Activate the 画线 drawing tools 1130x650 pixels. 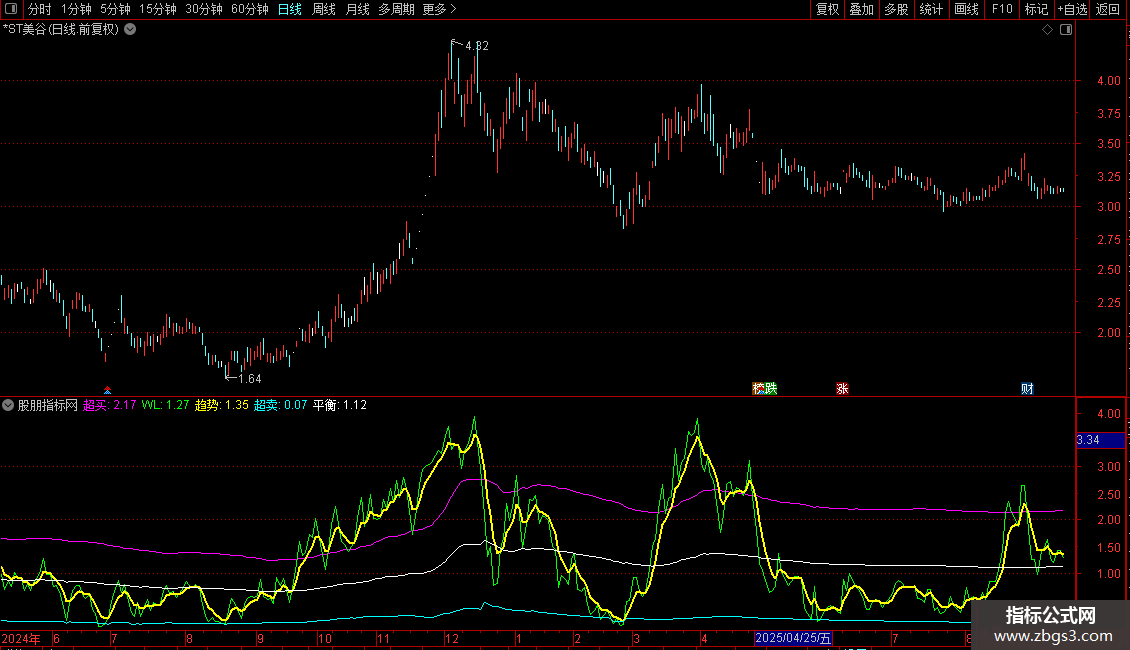pyautogui.click(x=966, y=9)
